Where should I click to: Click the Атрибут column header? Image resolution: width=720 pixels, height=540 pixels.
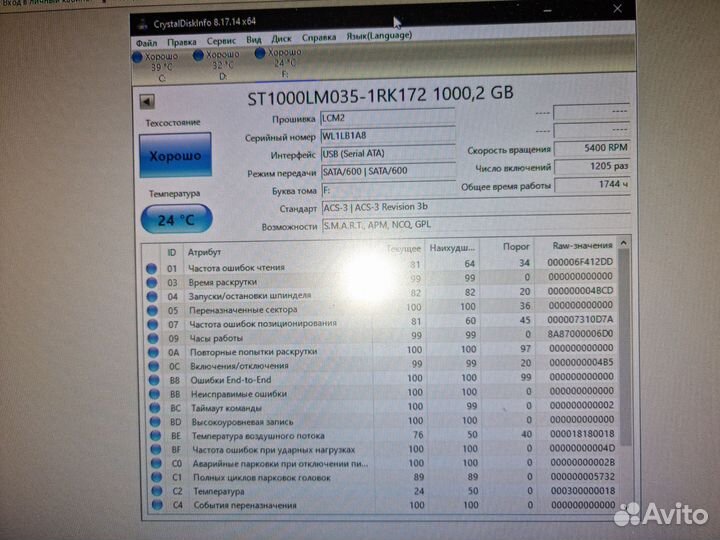(205, 252)
